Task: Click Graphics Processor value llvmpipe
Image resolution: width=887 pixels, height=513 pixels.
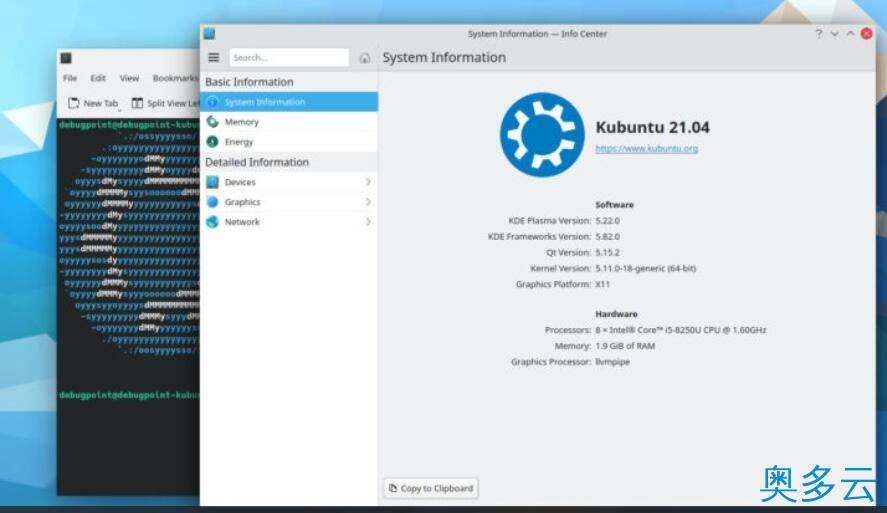Action: click(x=612, y=361)
